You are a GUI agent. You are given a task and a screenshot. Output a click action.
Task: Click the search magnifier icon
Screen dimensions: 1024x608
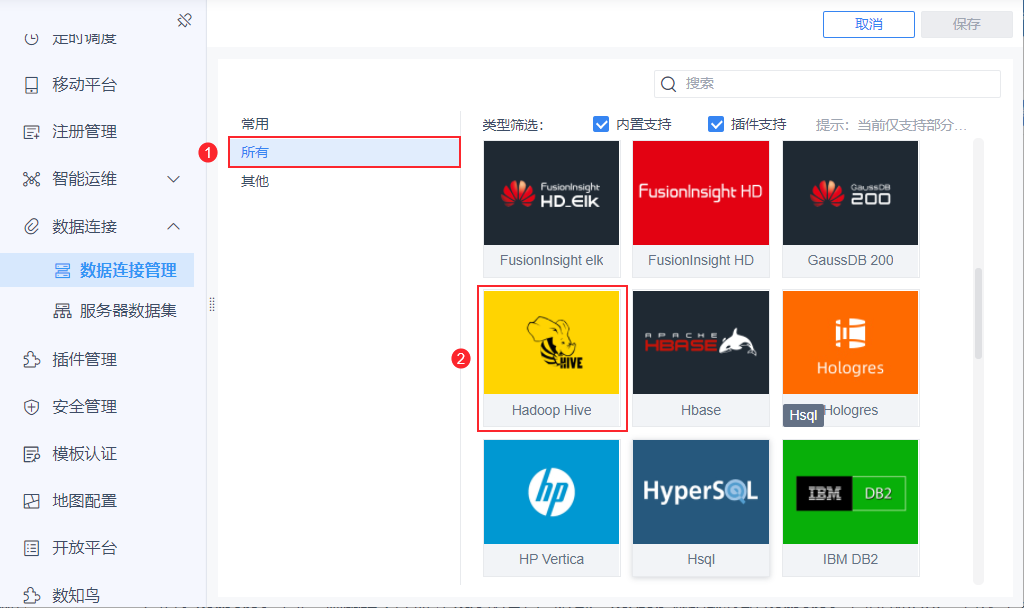pyautogui.click(x=668, y=84)
